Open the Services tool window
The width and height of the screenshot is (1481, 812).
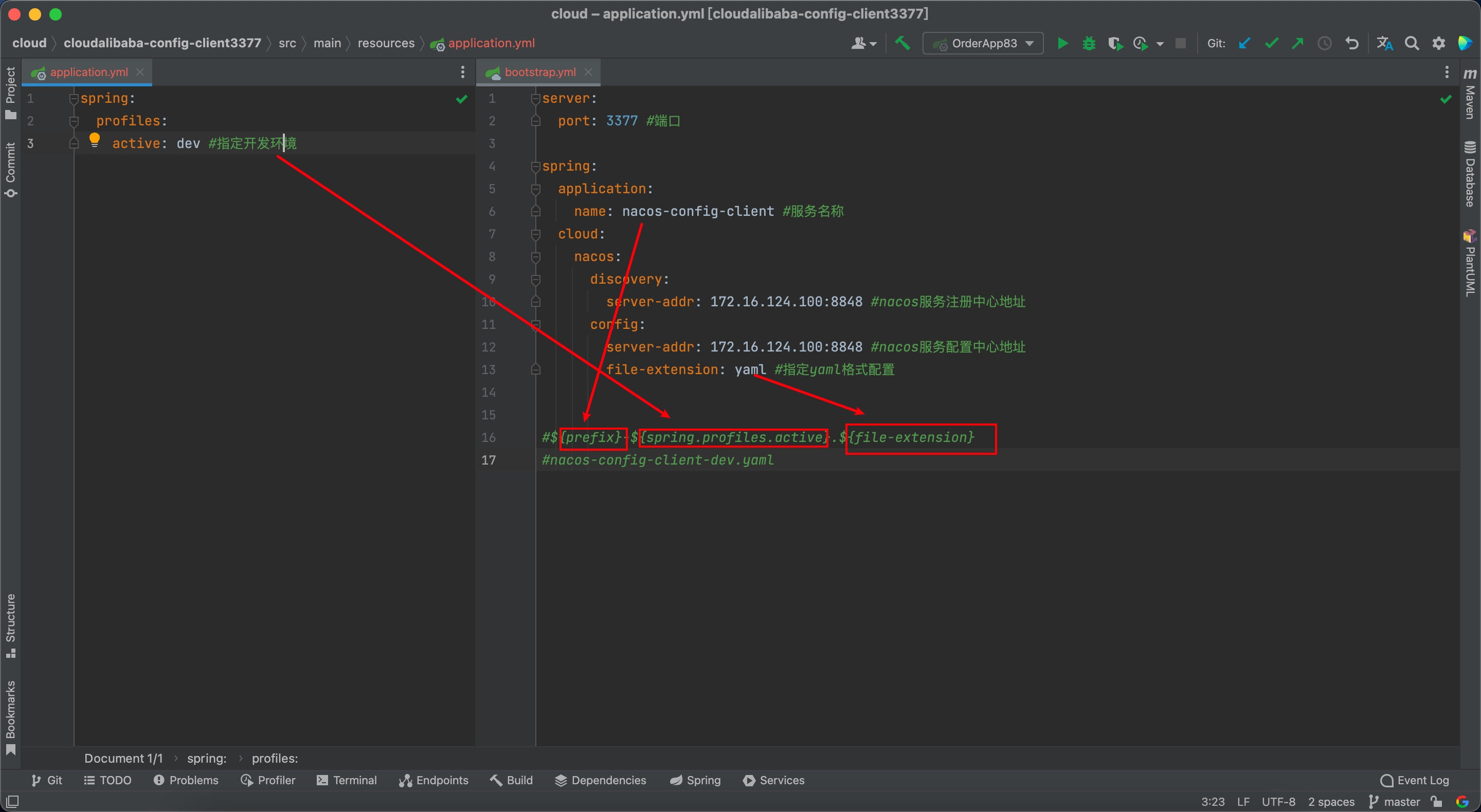[x=773, y=780]
